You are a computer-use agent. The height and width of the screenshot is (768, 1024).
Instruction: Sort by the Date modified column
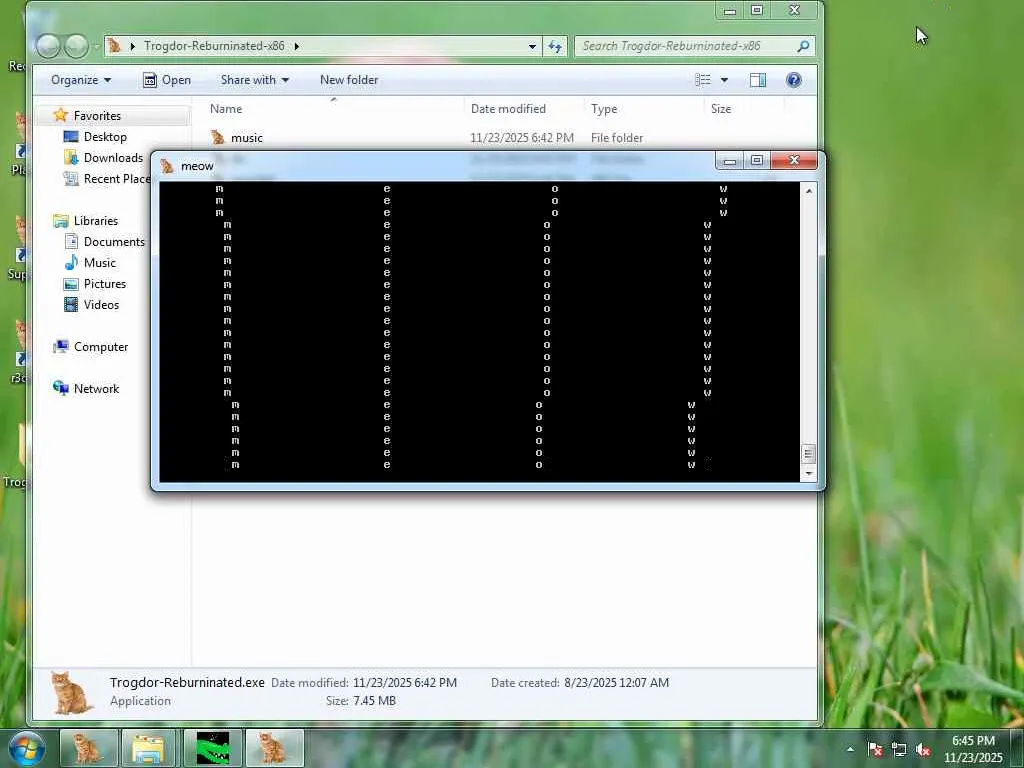tap(508, 108)
